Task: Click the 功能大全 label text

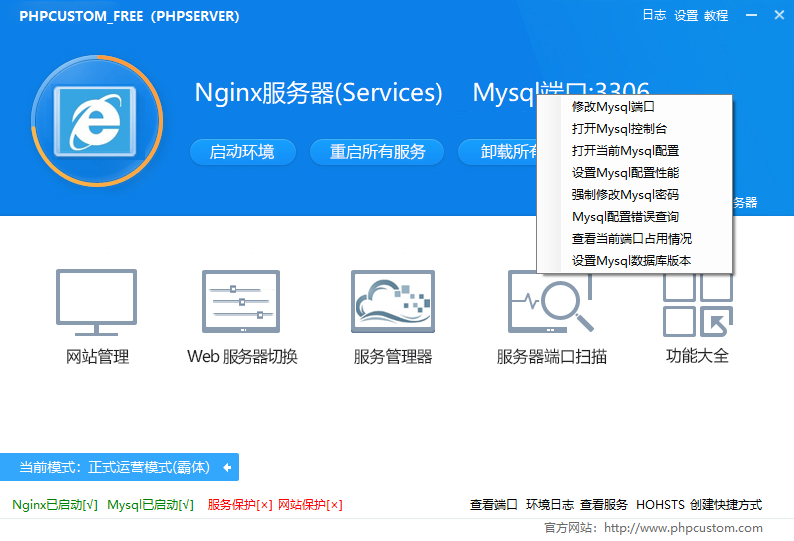Action: 697,356
